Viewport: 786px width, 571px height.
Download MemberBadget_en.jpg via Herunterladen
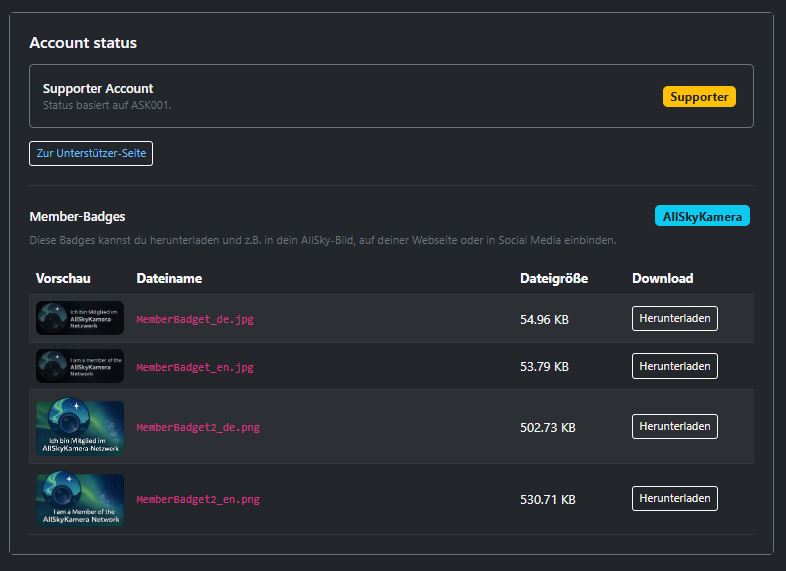tap(674, 366)
